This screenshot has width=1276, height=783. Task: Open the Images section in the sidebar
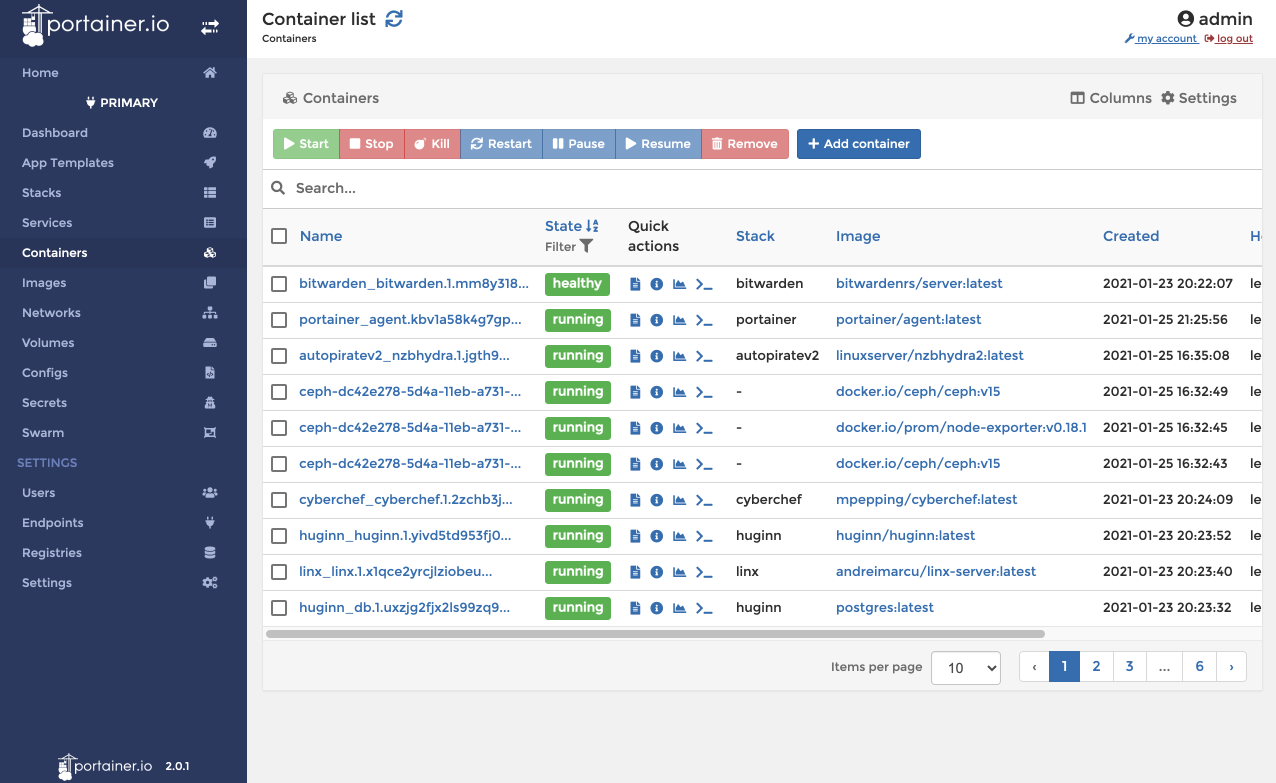tap(46, 282)
